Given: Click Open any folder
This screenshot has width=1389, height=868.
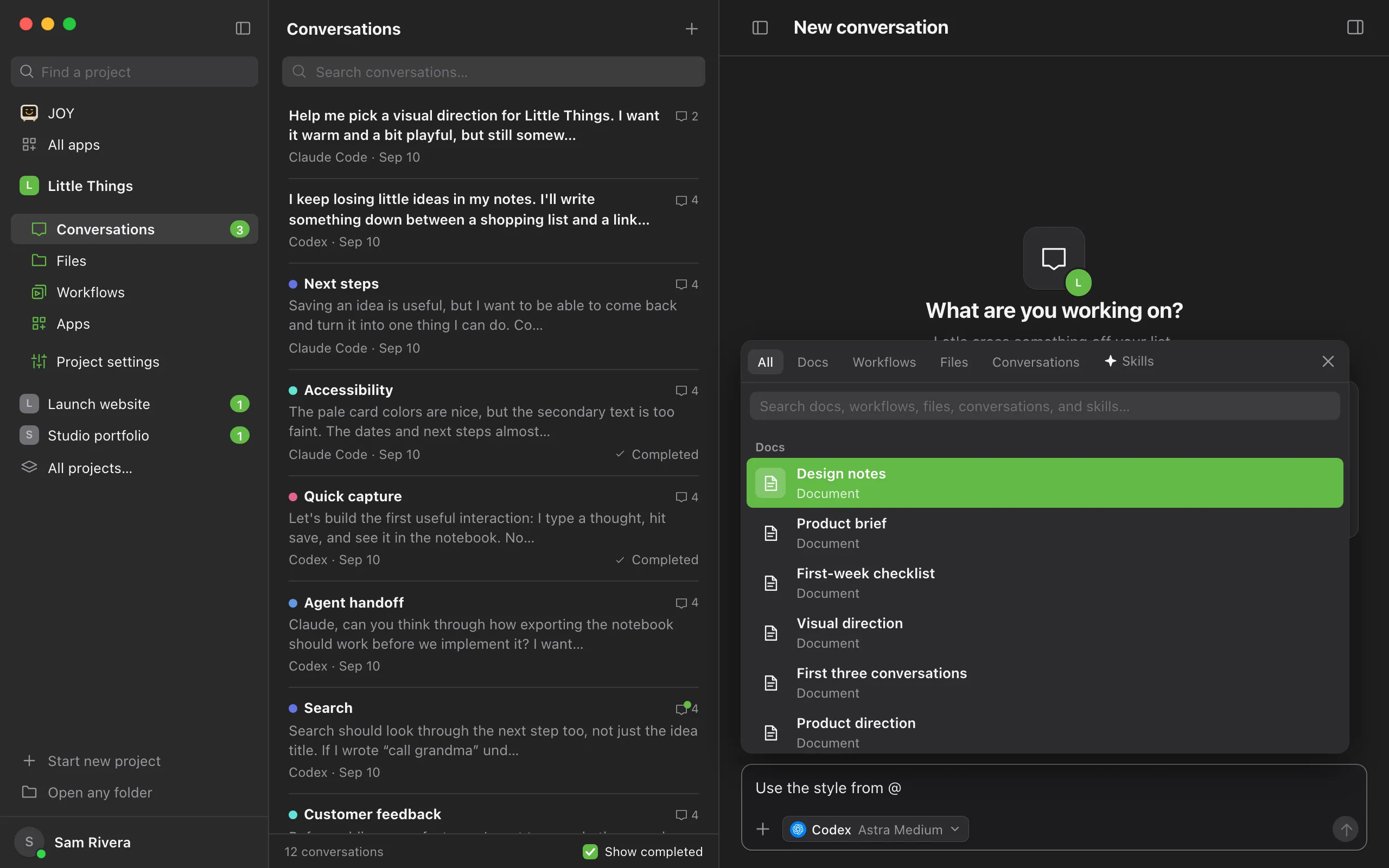Looking at the screenshot, I should [87, 792].
